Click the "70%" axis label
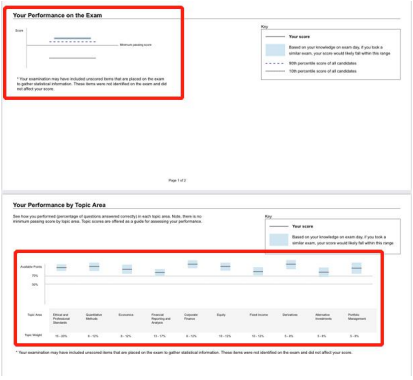Viewport: 413px width, 380px height. [x=35, y=276]
